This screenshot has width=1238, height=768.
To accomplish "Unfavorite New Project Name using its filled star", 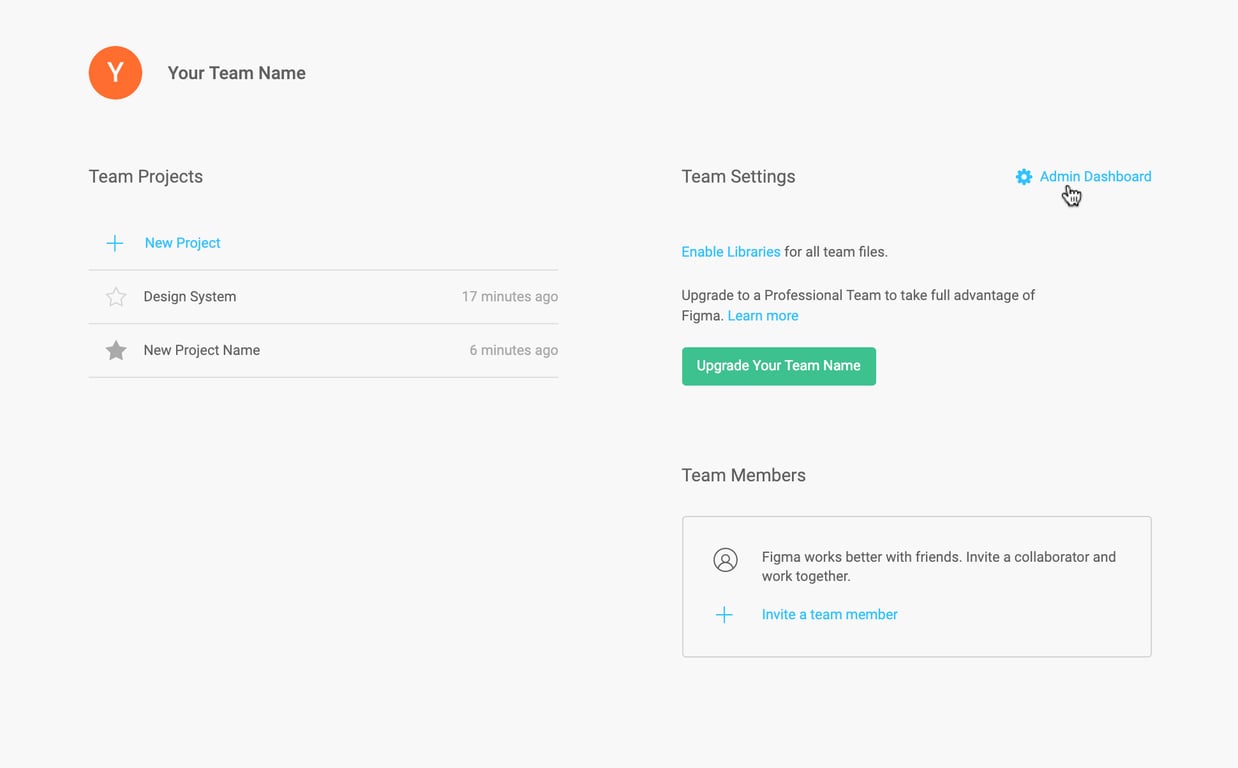I will click(116, 350).
